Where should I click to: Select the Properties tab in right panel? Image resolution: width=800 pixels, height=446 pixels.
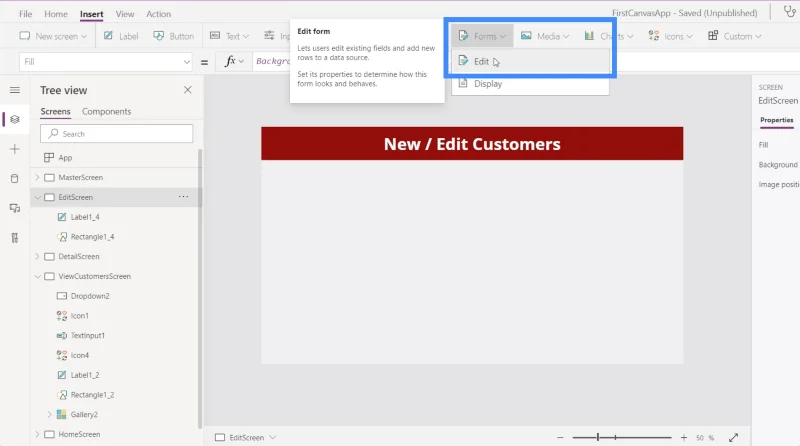pyautogui.click(x=777, y=120)
